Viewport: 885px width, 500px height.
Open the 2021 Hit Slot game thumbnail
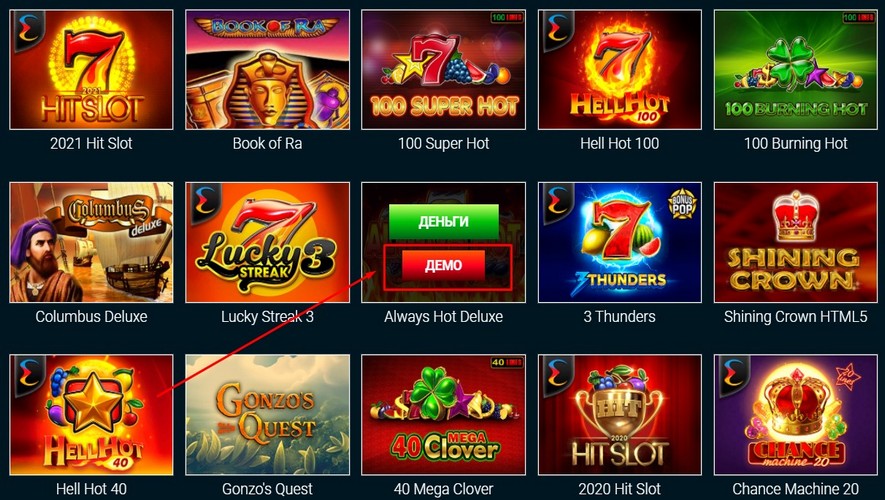(x=91, y=69)
